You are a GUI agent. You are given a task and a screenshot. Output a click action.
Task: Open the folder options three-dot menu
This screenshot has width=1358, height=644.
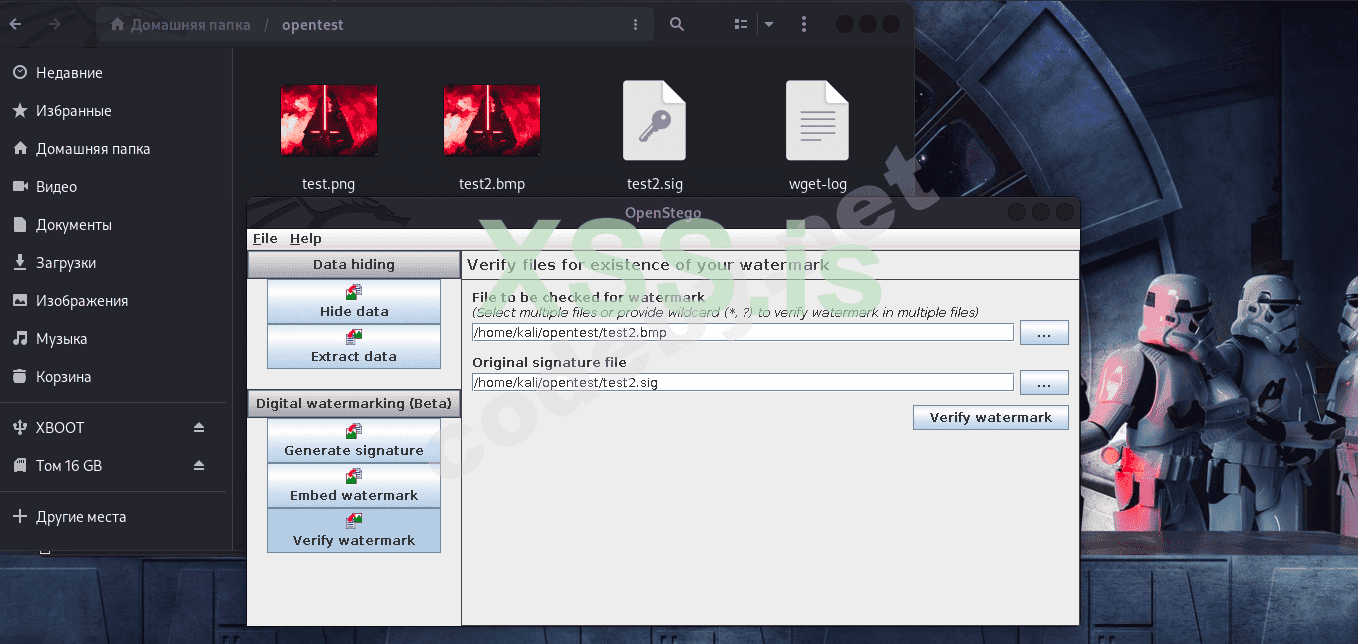click(636, 24)
